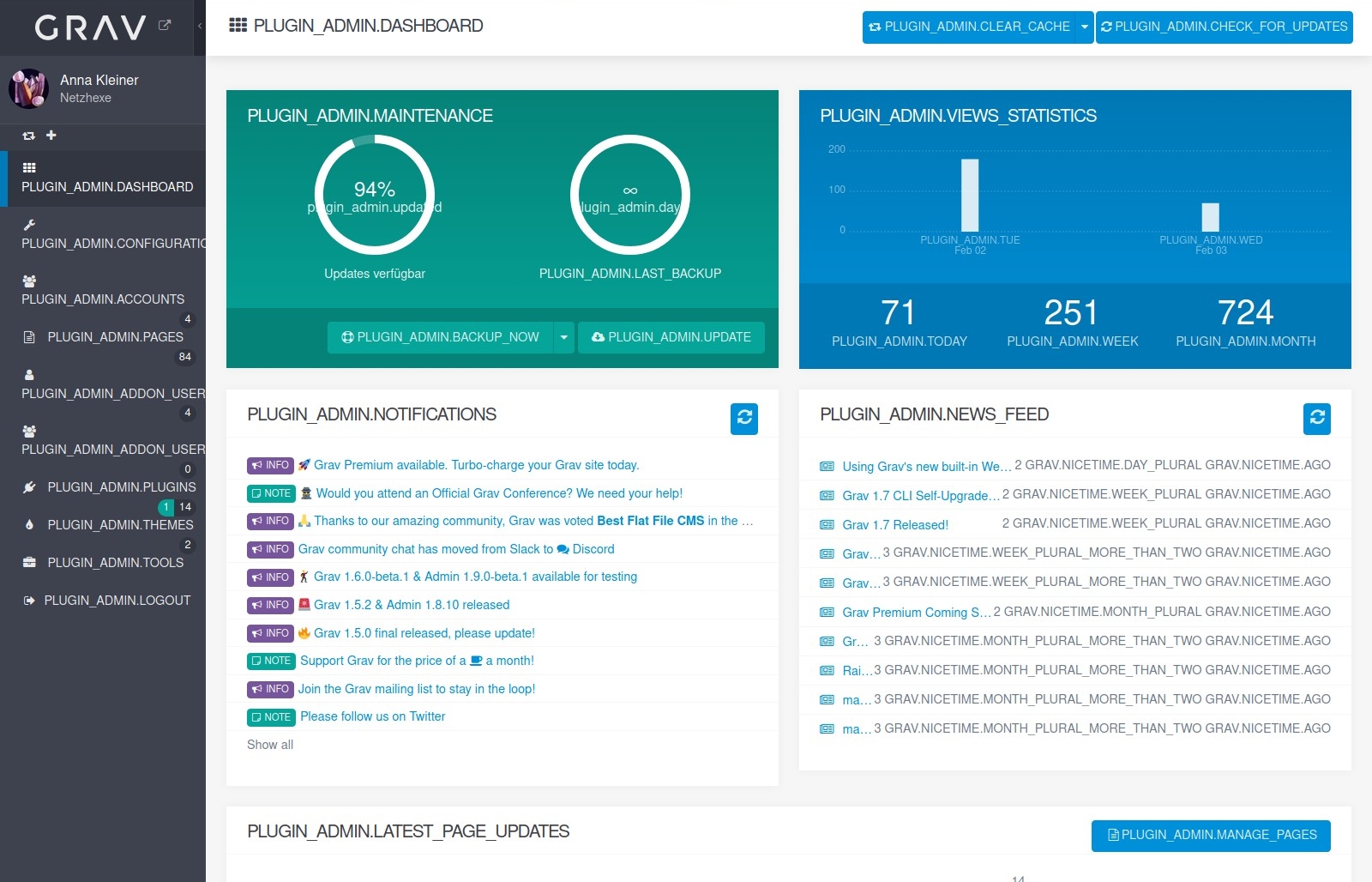Viewport: 1372px width, 882px height.
Task: Refresh the News Feed panel
Action: point(1317,420)
